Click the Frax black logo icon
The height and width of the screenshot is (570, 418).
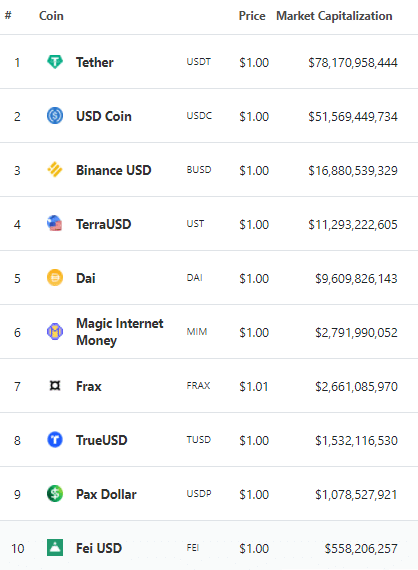[55, 385]
